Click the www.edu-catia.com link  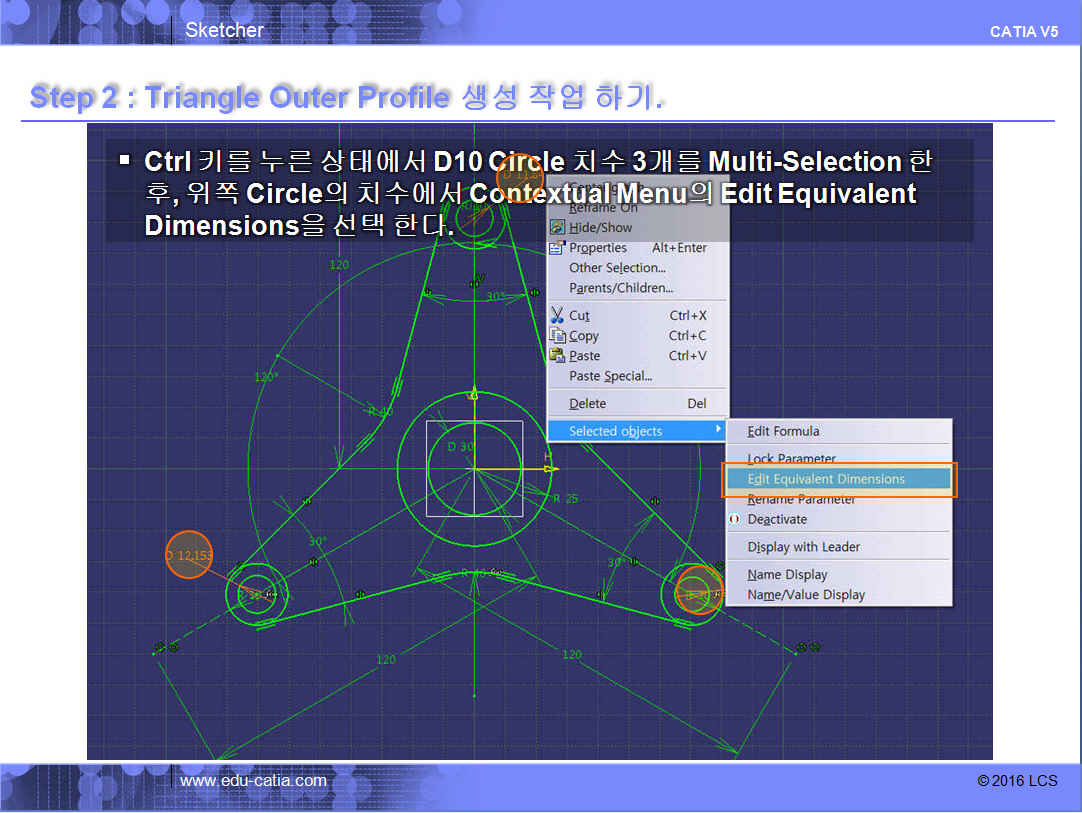[253, 780]
